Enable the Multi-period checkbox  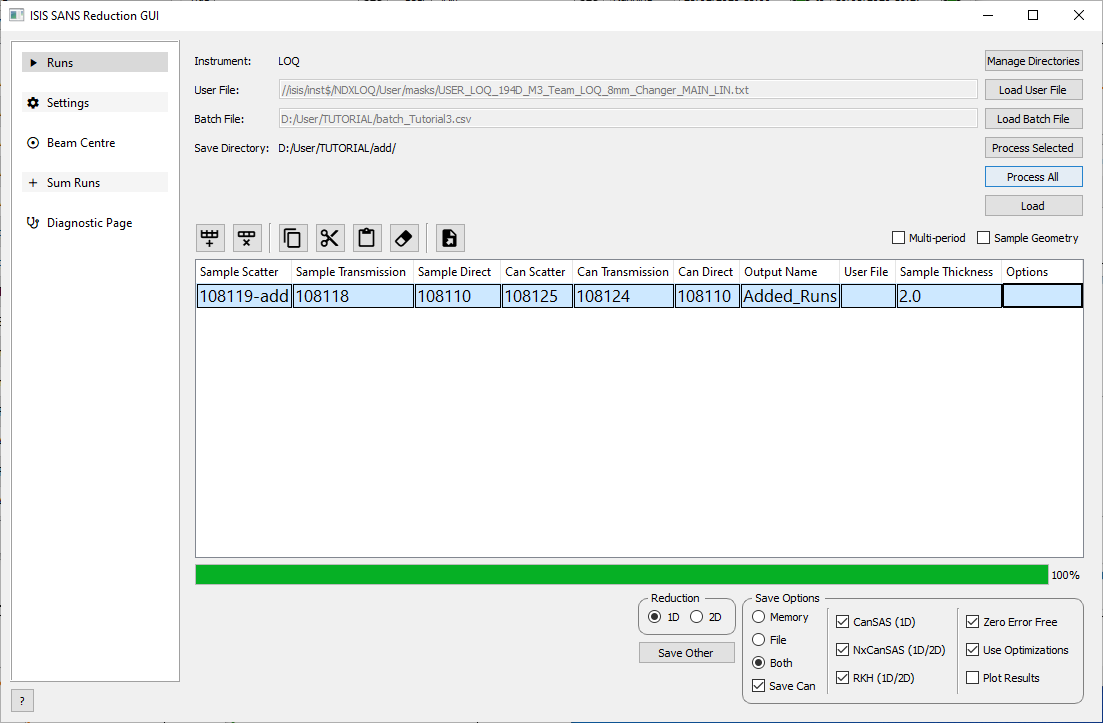(898, 238)
